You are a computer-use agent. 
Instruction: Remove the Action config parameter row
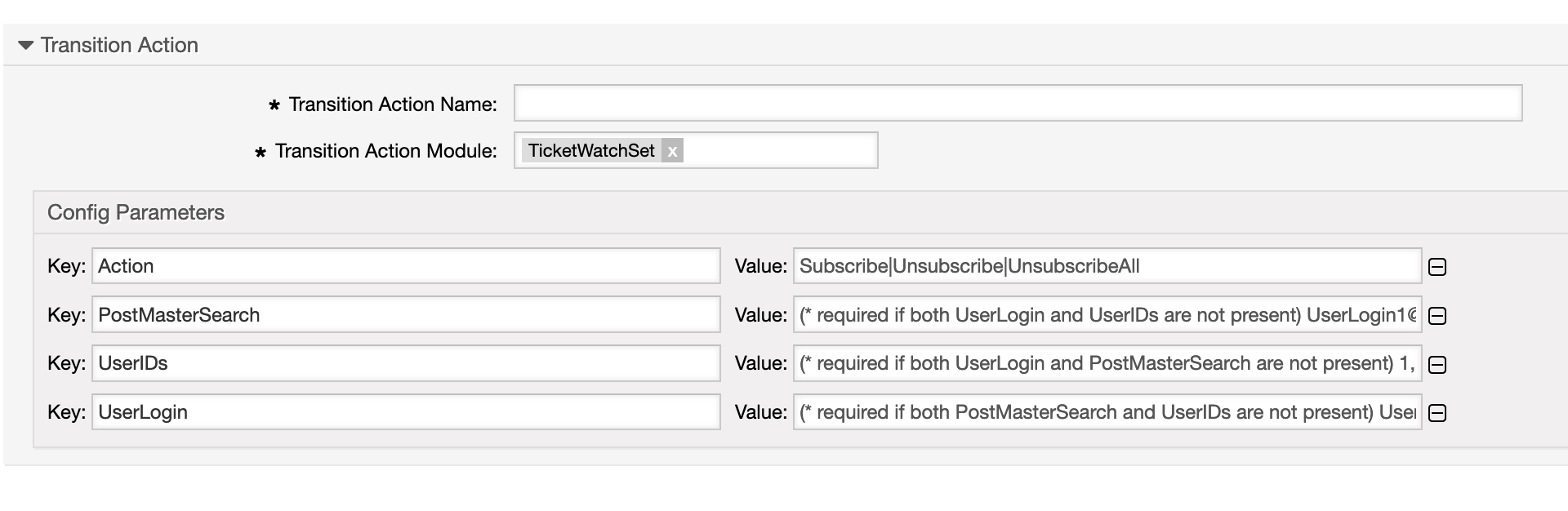1437,267
